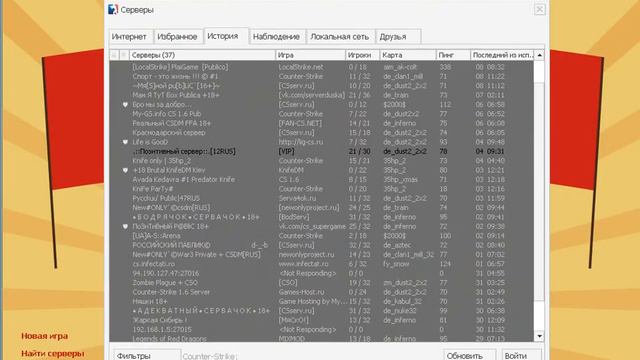Viewport: 640px width, 360px height.
Task: Sort by the Последний из исп. column header
Action: click(502, 55)
